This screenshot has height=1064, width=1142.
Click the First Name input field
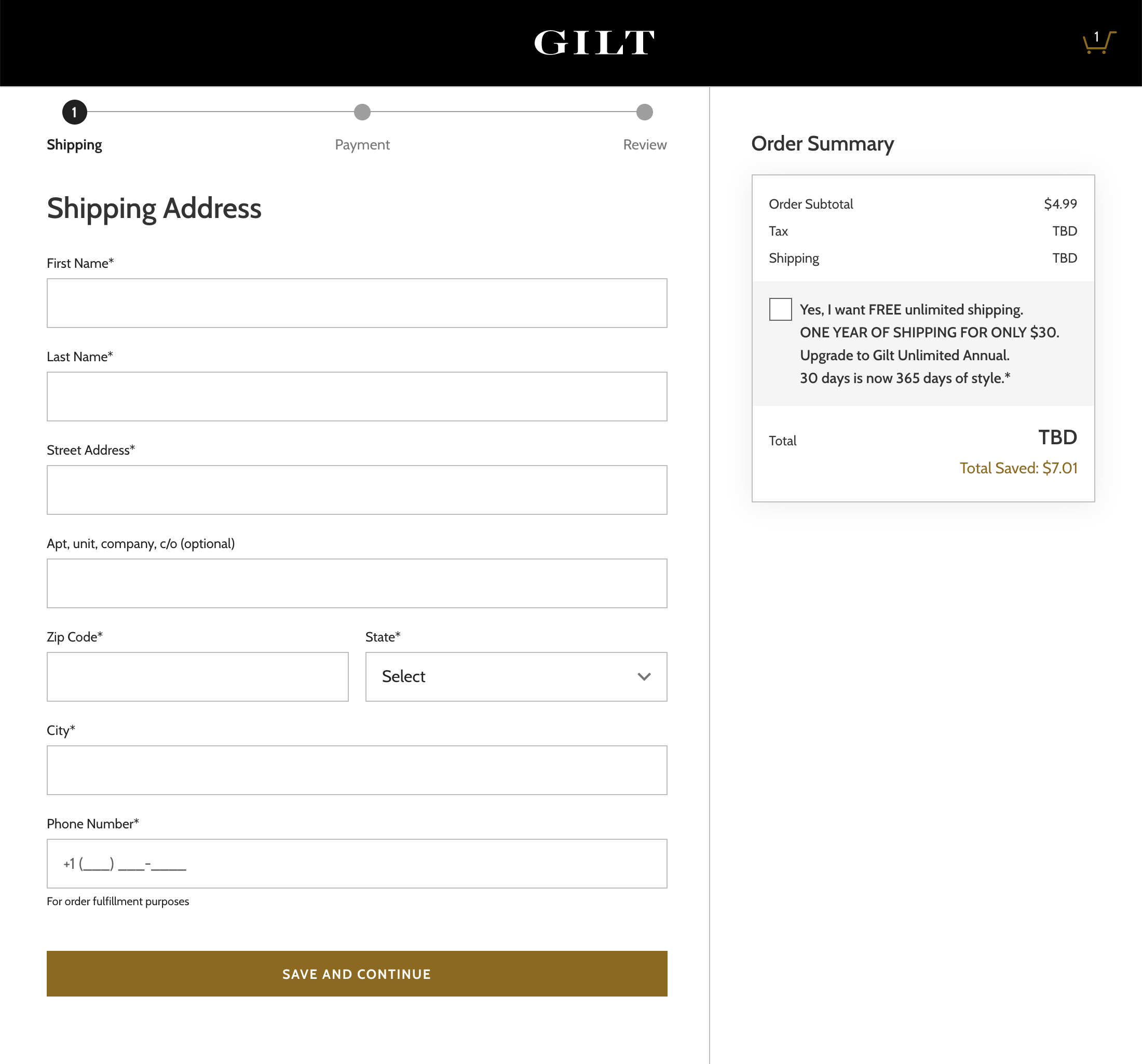357,303
